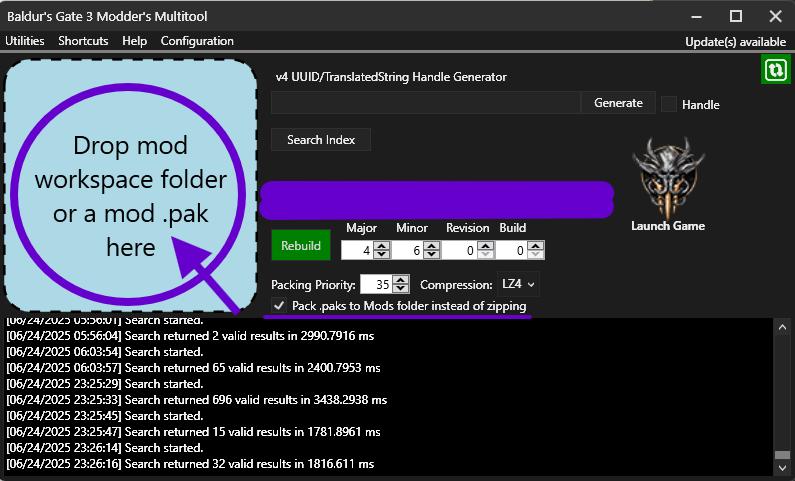The height and width of the screenshot is (481, 795).
Task: Click the Search Index button
Action: click(321, 140)
